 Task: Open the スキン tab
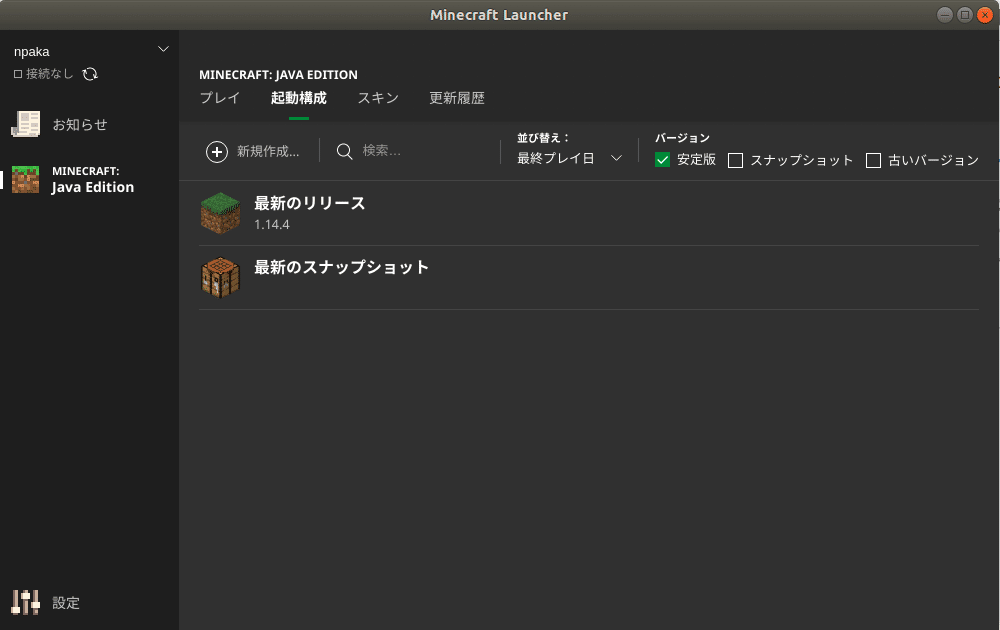pyautogui.click(x=378, y=98)
